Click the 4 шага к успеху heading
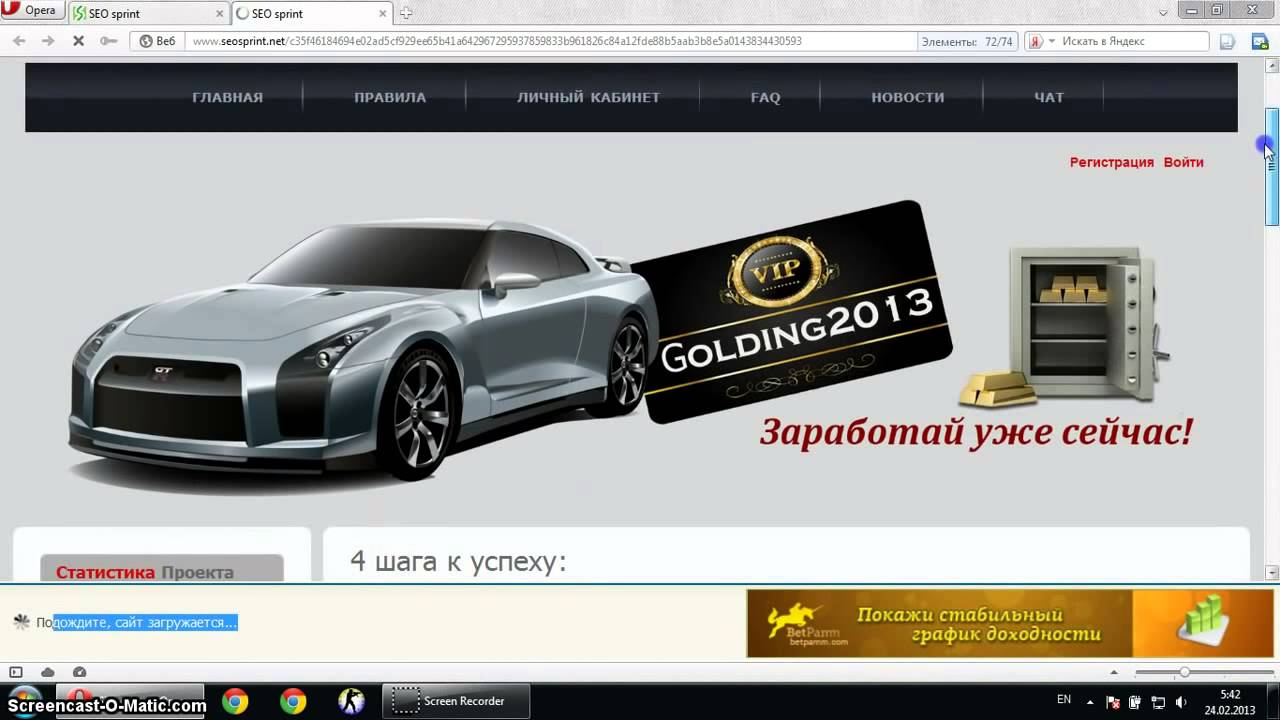The image size is (1280, 720). pyautogui.click(x=458, y=562)
